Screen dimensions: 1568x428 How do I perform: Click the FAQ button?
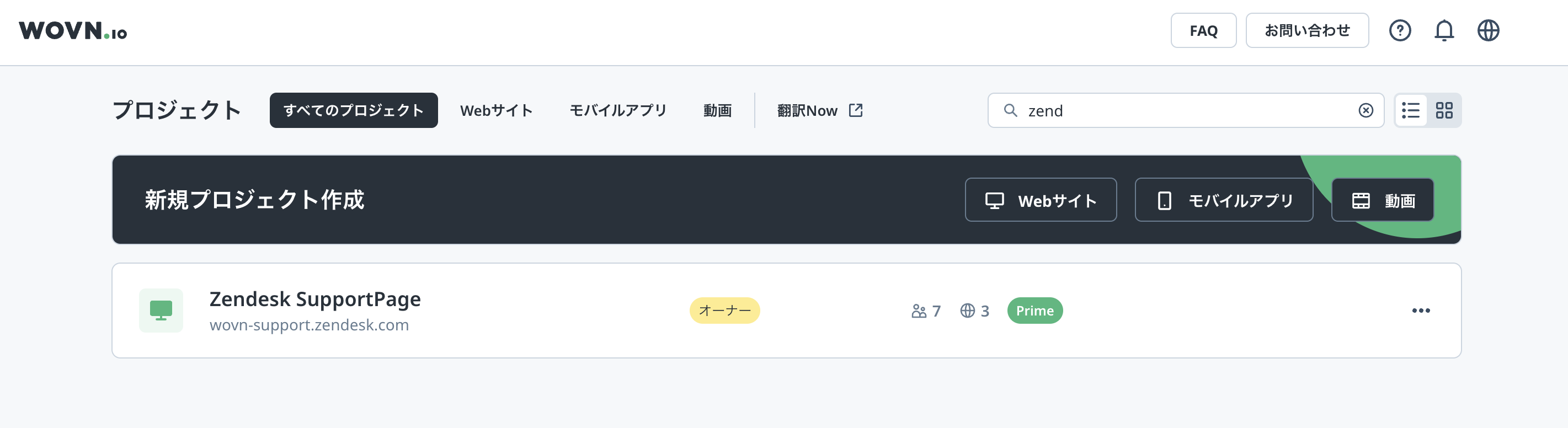pyautogui.click(x=1203, y=30)
